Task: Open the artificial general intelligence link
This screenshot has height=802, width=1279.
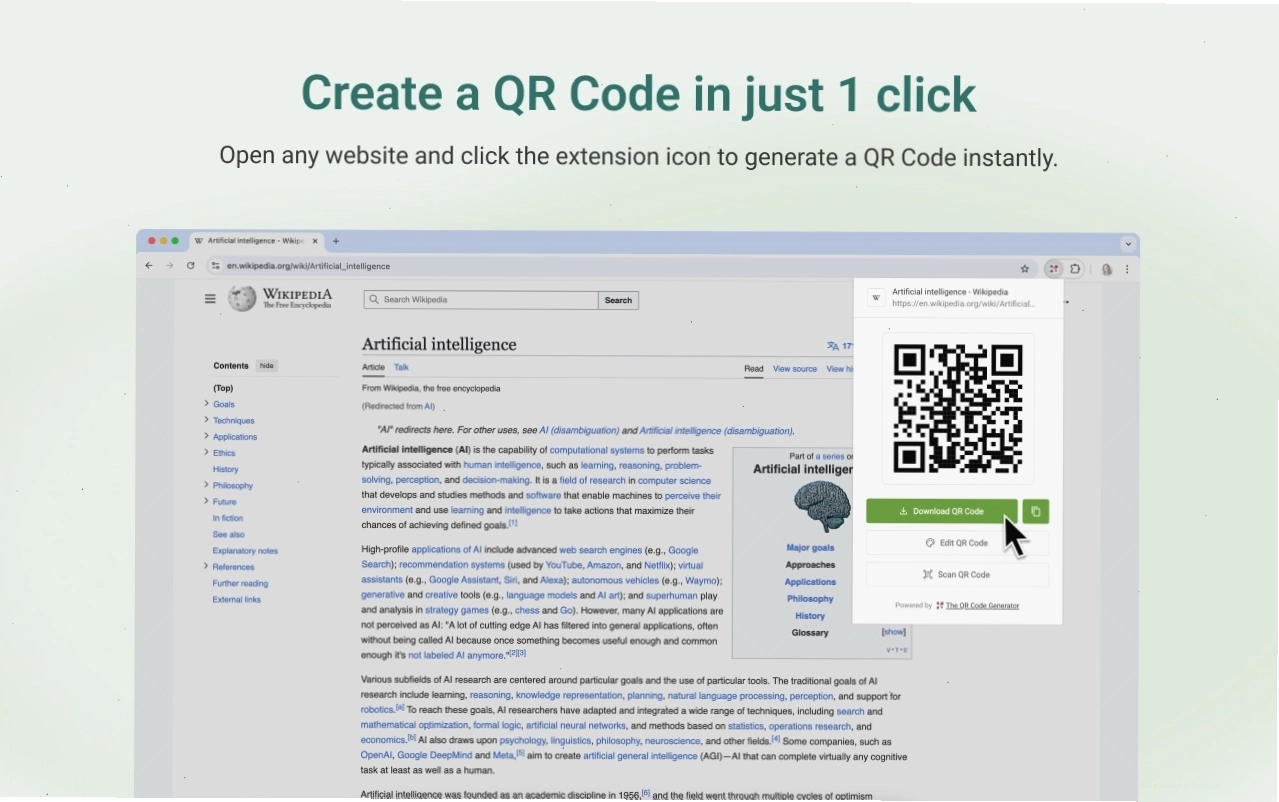Action: (x=640, y=756)
